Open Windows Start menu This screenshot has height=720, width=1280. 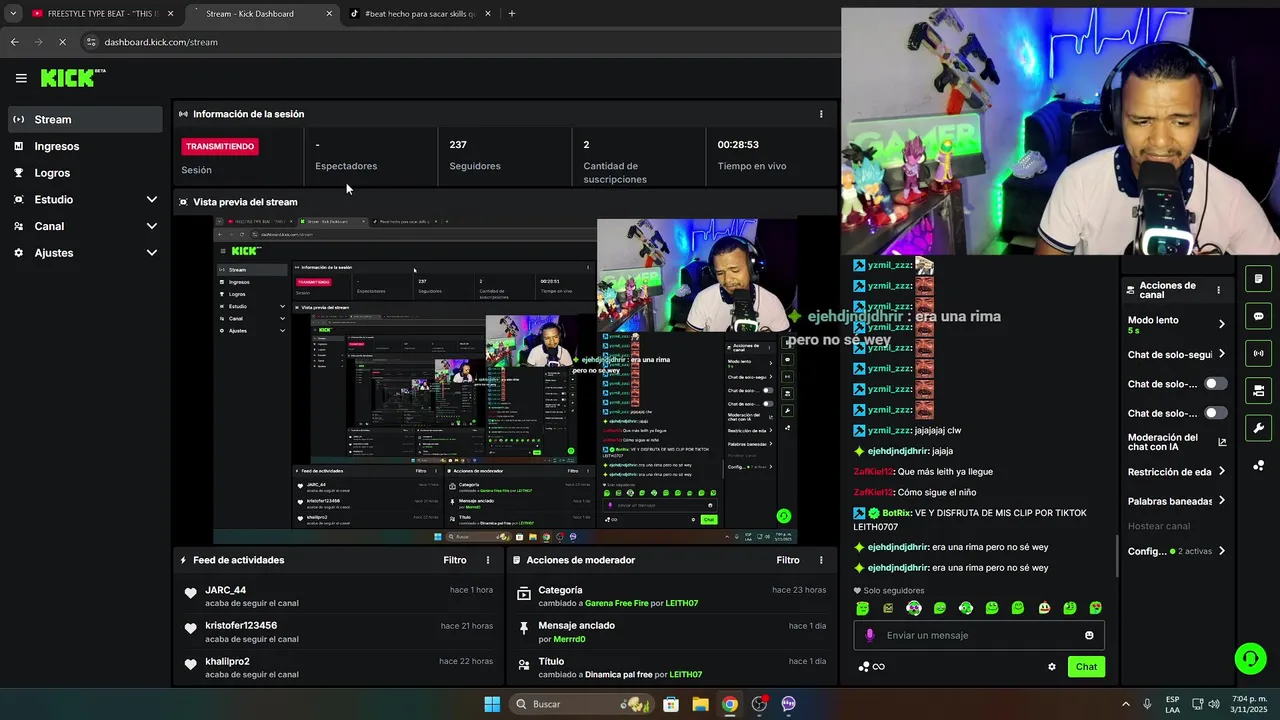click(x=492, y=704)
